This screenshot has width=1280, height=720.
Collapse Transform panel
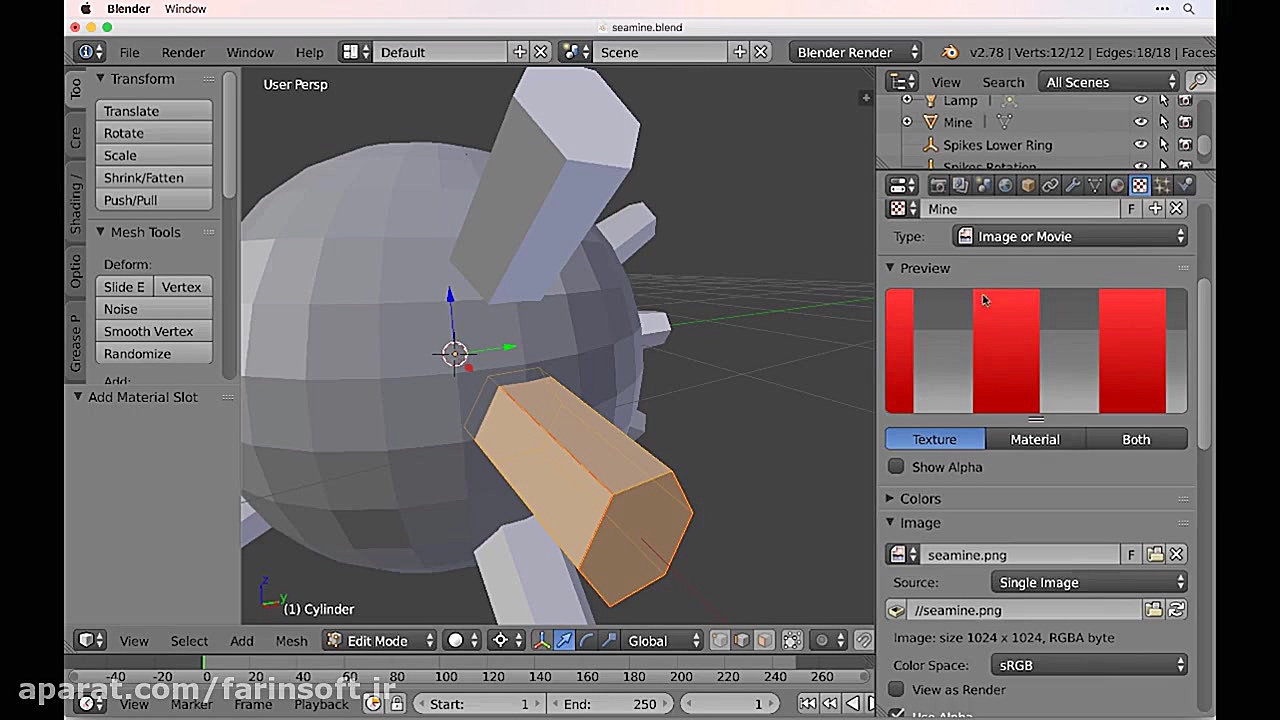click(x=100, y=79)
